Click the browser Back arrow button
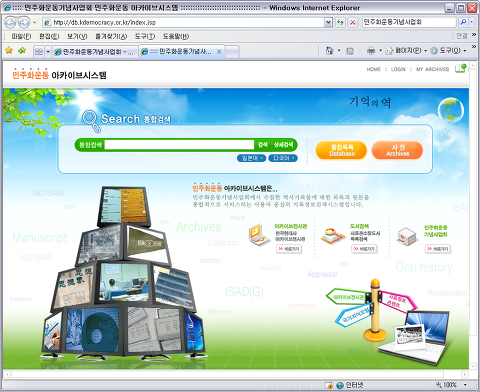480x392 pixels. click(11, 23)
